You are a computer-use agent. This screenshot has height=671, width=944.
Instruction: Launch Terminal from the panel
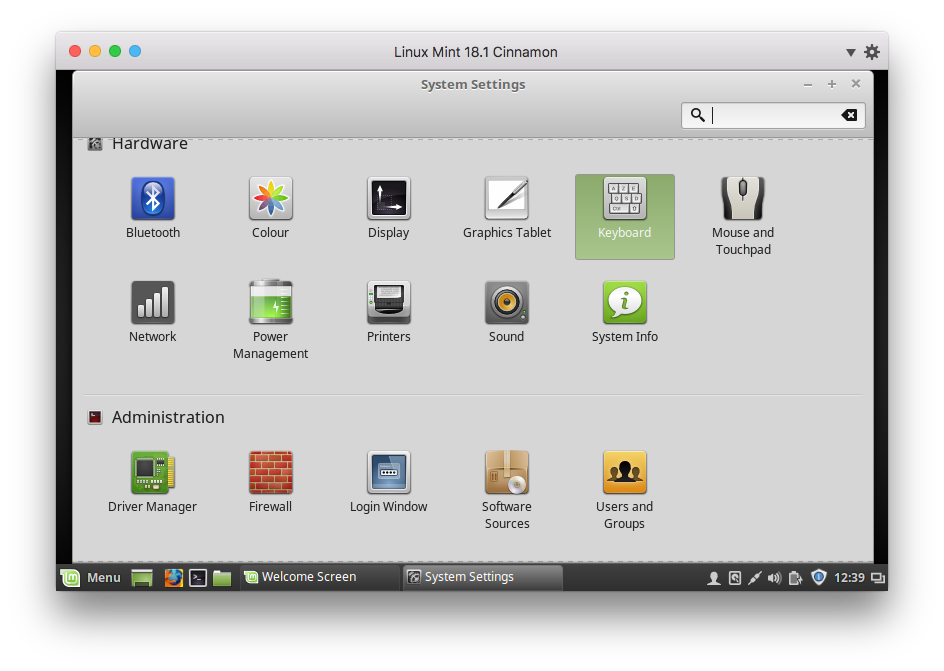(x=198, y=578)
